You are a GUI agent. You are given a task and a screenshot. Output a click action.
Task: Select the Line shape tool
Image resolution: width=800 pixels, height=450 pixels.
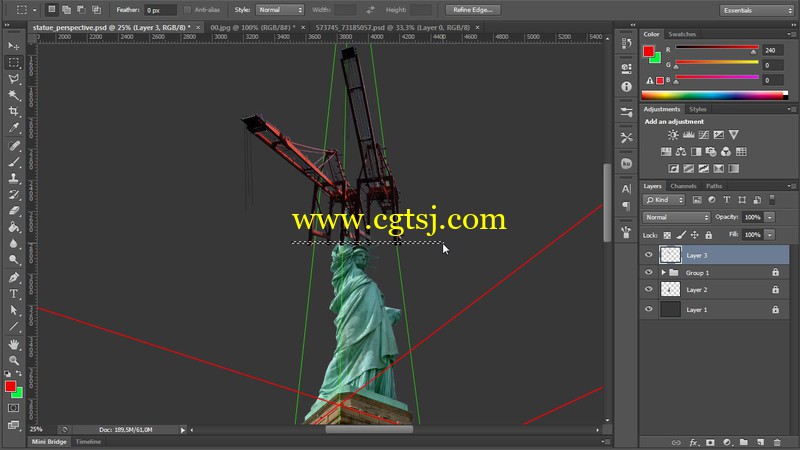coord(14,327)
